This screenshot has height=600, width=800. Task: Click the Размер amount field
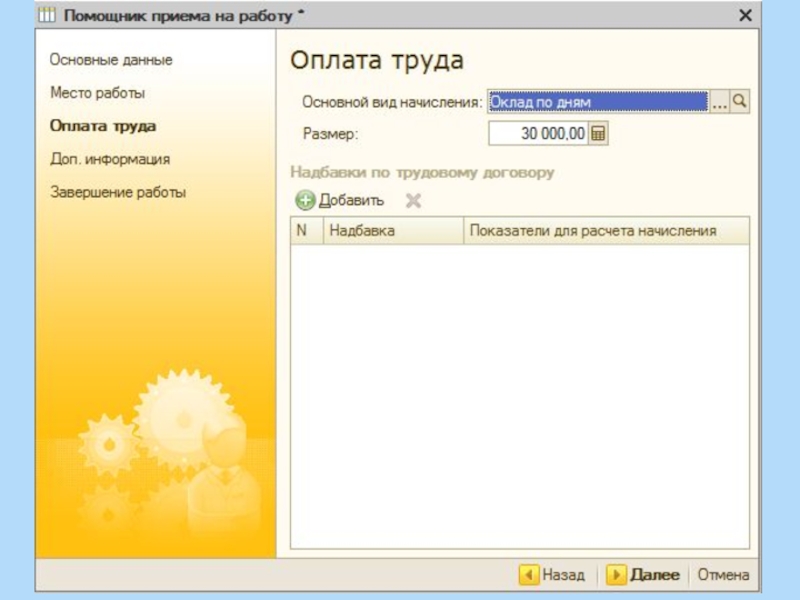point(538,134)
